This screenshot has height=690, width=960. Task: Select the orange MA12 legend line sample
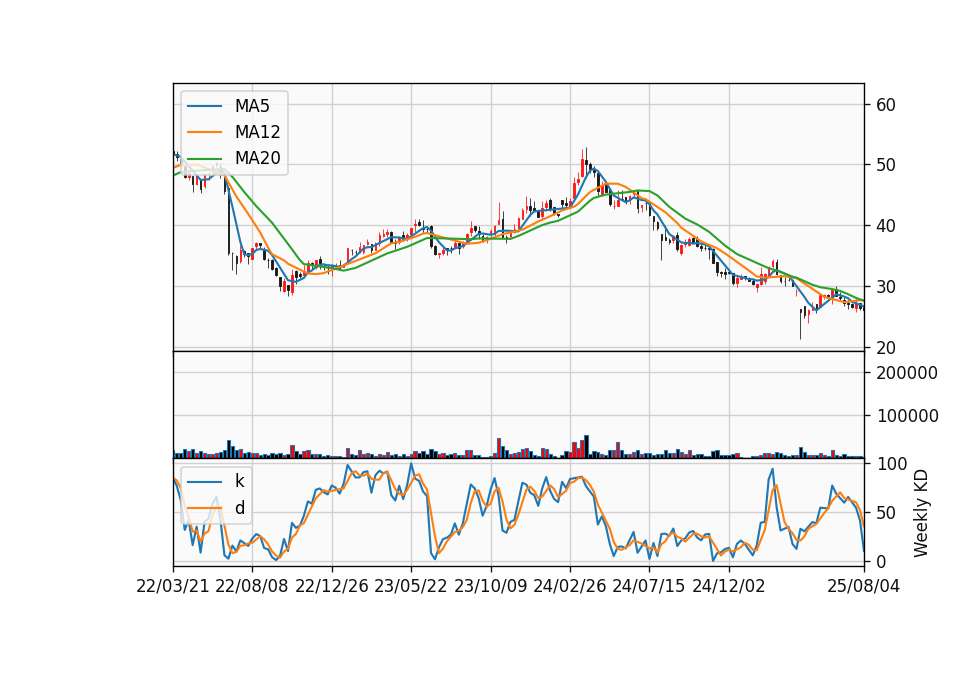coord(204,132)
